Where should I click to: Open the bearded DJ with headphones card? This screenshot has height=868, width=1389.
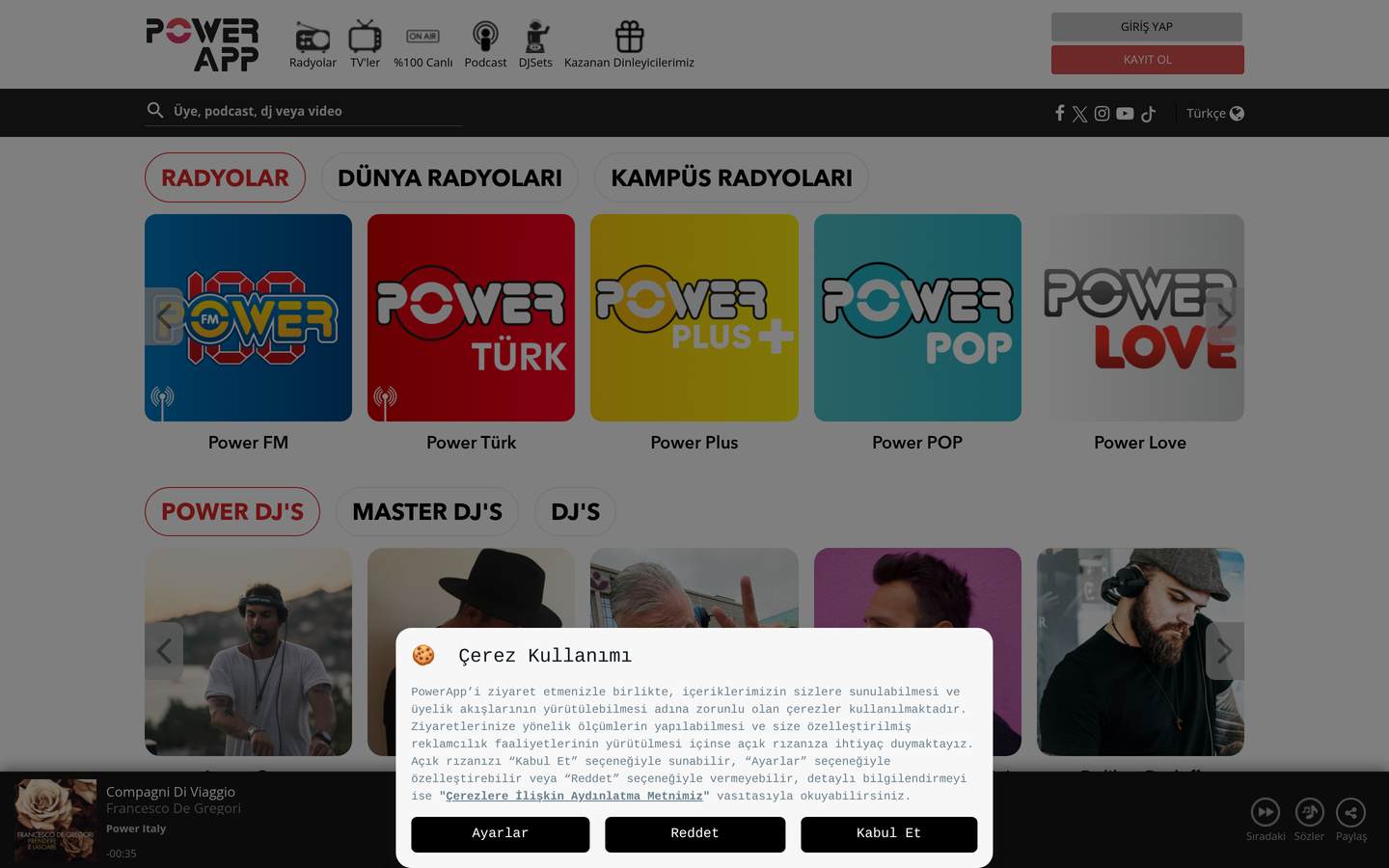click(1140, 652)
